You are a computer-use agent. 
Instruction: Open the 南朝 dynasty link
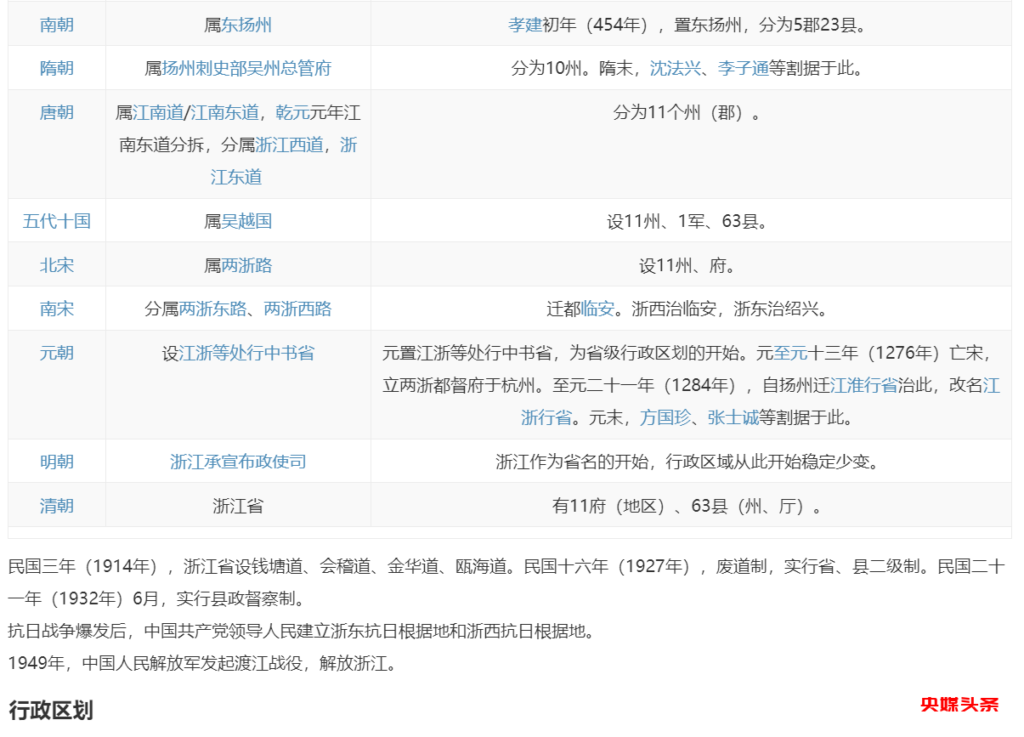pos(57,25)
